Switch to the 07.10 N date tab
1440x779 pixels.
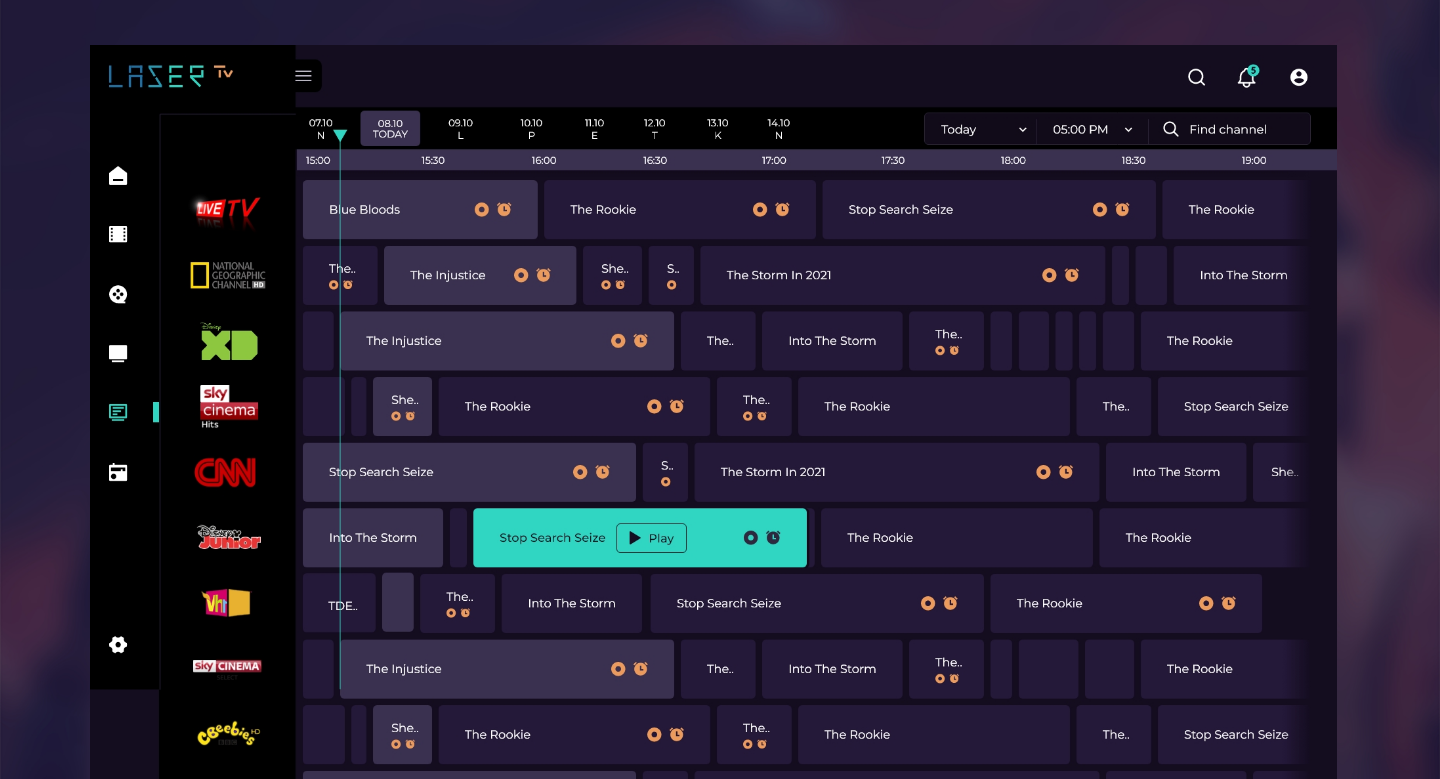[x=321, y=129]
